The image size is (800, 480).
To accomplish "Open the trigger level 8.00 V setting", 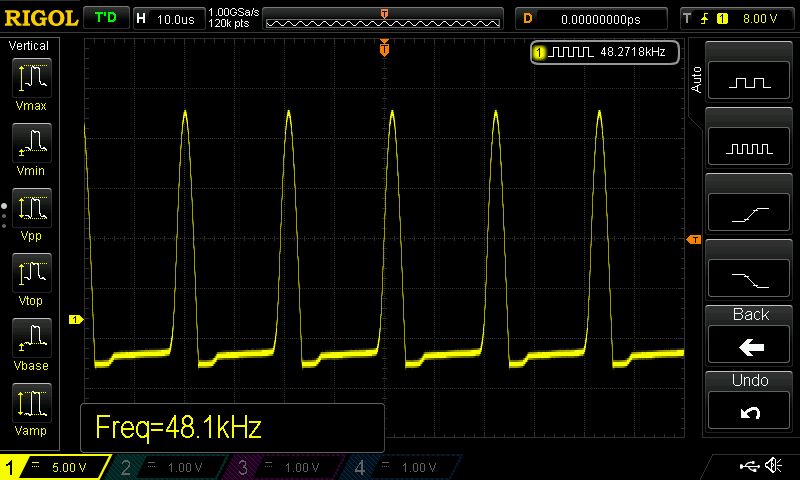I will pyautogui.click(x=736, y=18).
